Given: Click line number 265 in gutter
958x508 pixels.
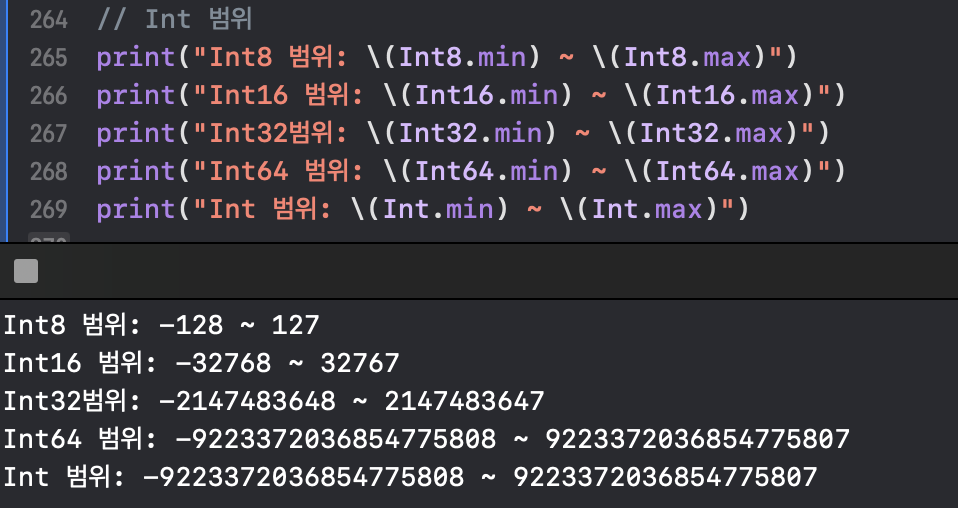Looking at the screenshot, I should 48,57.
